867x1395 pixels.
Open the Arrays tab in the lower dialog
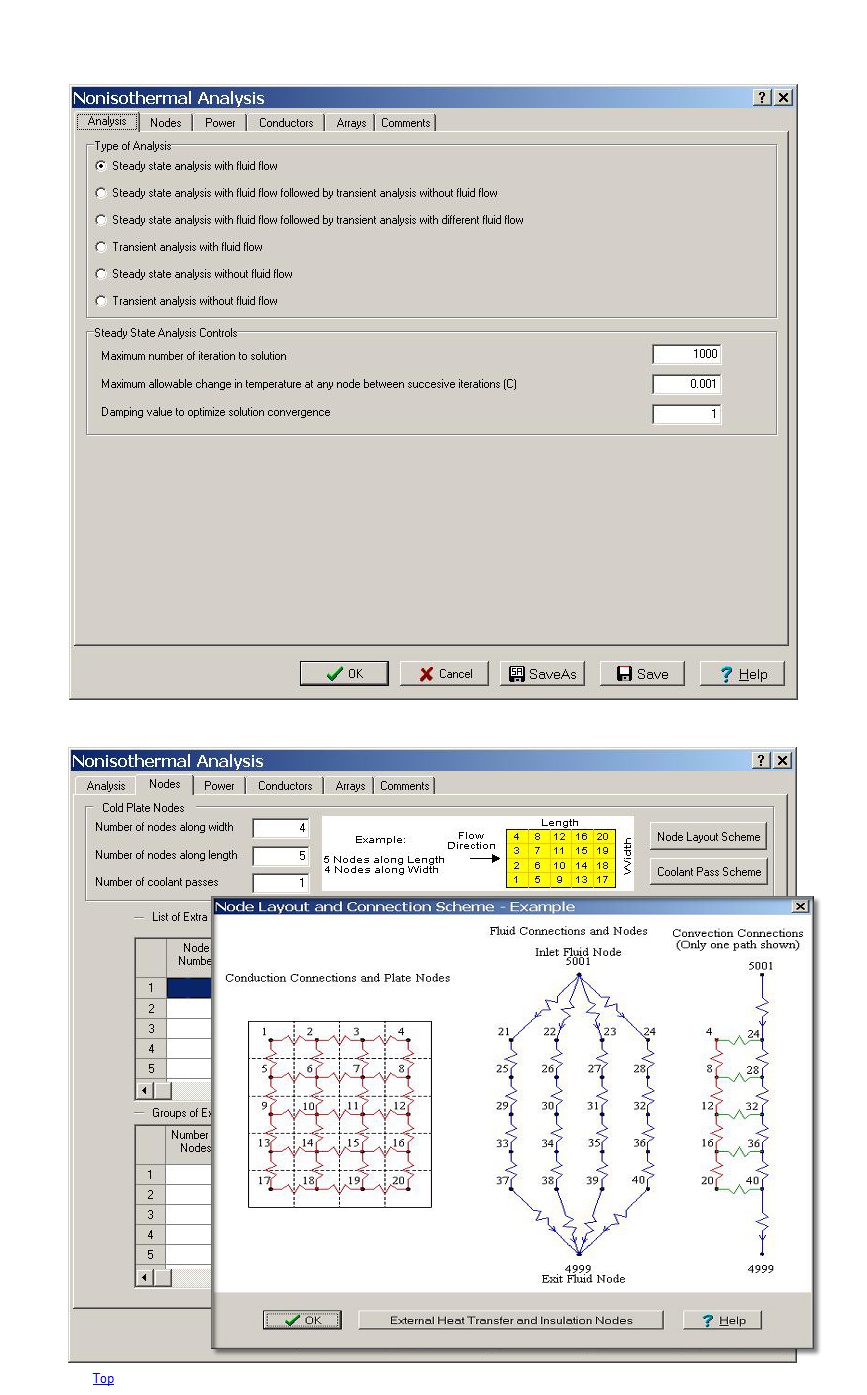pos(350,786)
